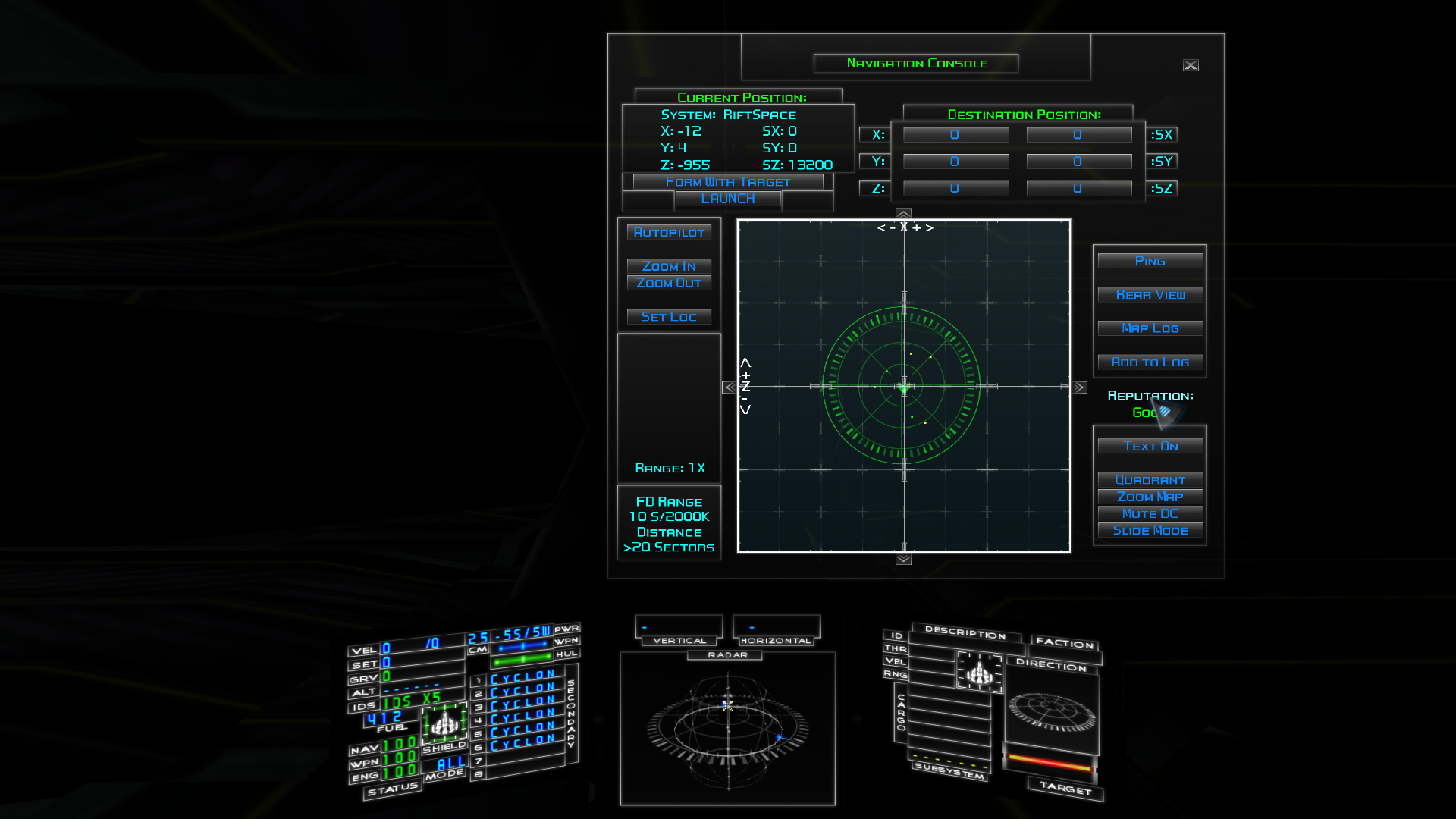
Task: Click Zoom In on nav map
Action: click(669, 266)
